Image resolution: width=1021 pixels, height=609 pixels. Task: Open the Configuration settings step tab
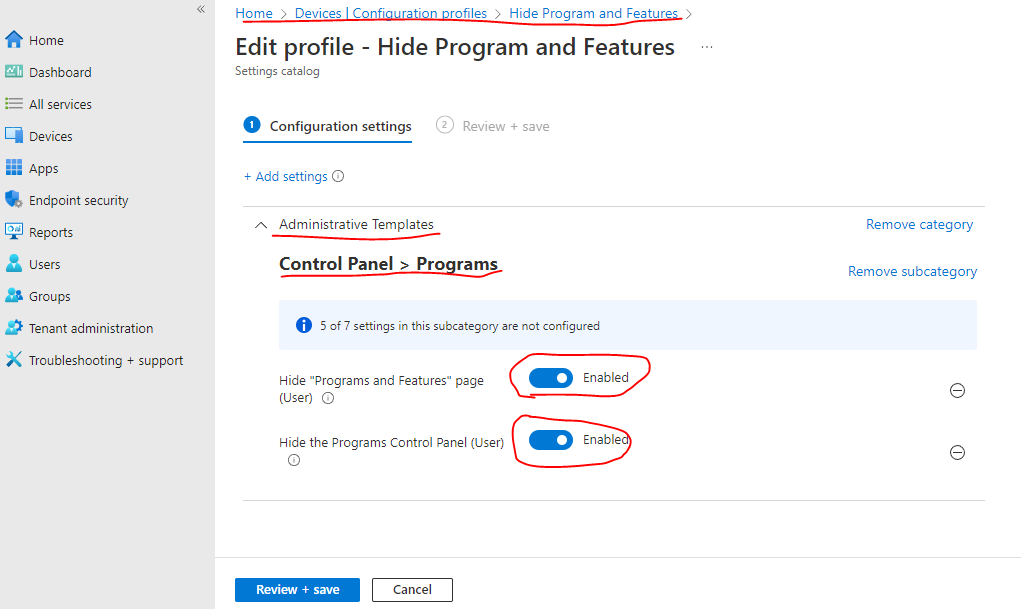(x=328, y=126)
